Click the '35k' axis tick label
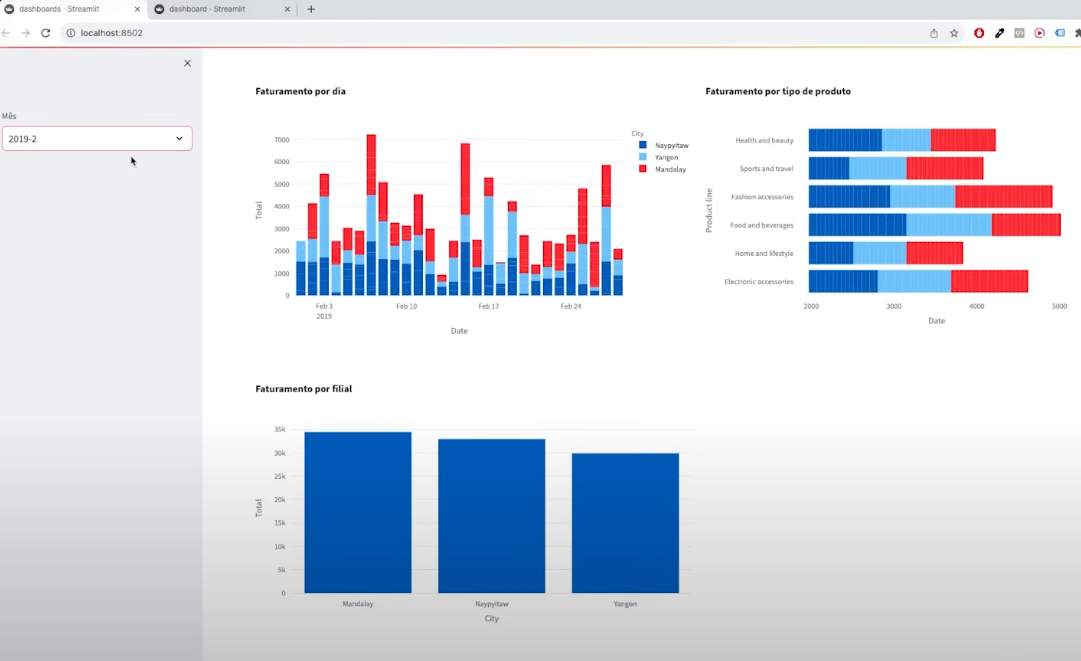This screenshot has height=661, width=1081. click(x=279, y=429)
